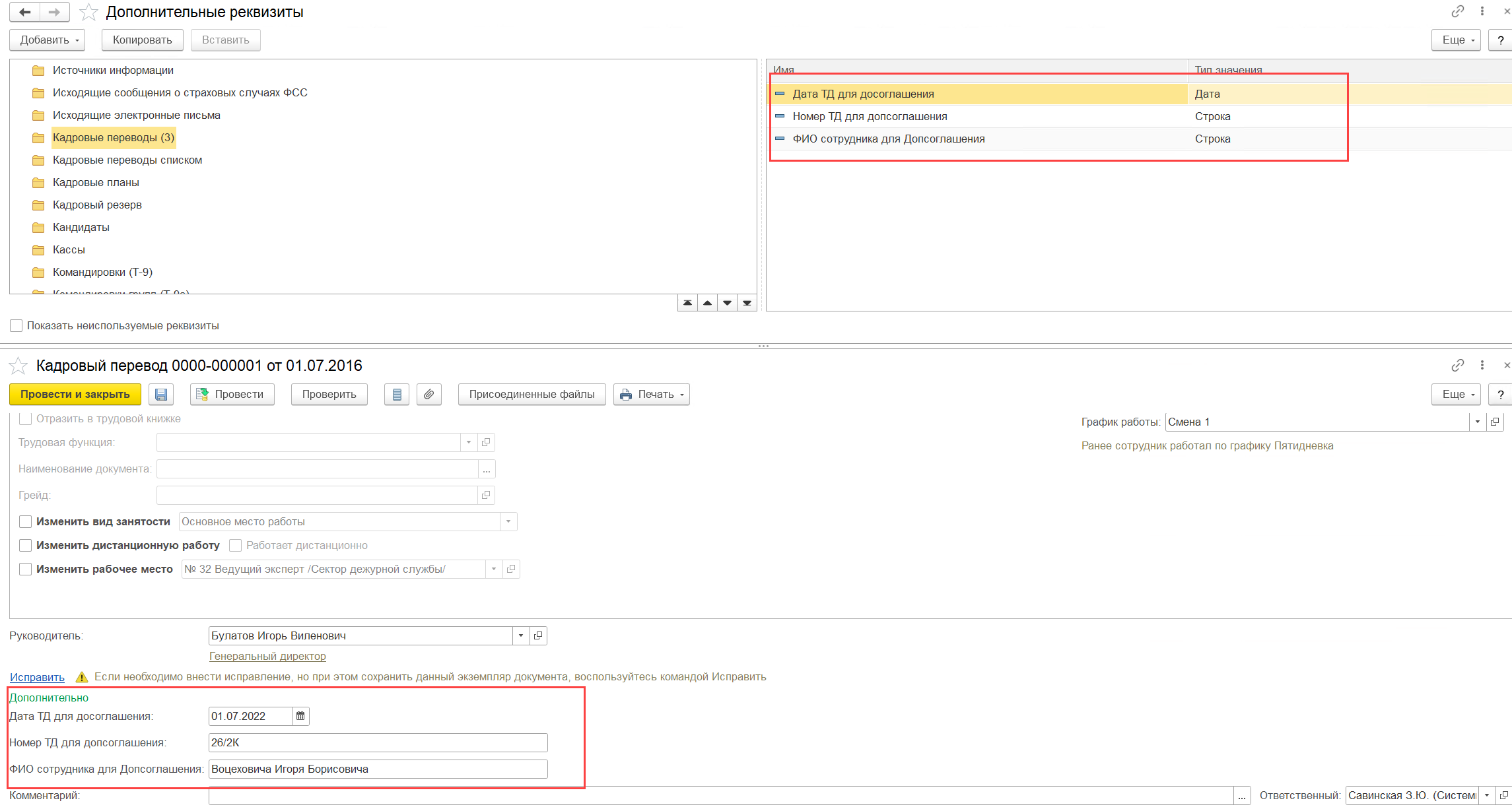Open help in Дополнительные реквизиты toolbar
Image resolution: width=1512 pixels, height=811 pixels.
pos(1501,40)
